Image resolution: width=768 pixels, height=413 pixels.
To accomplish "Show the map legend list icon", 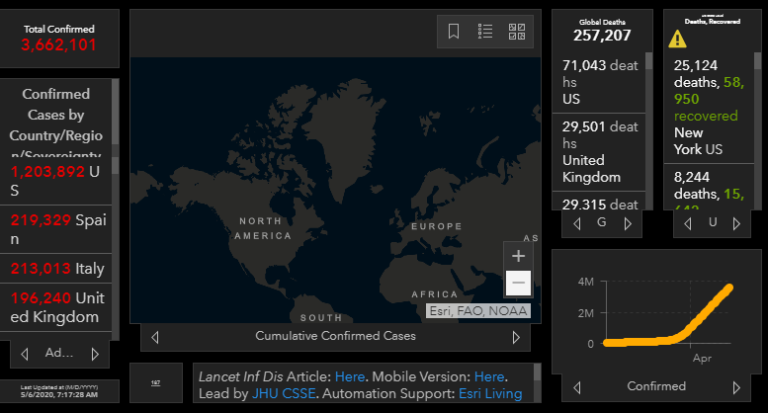I will [x=485, y=31].
